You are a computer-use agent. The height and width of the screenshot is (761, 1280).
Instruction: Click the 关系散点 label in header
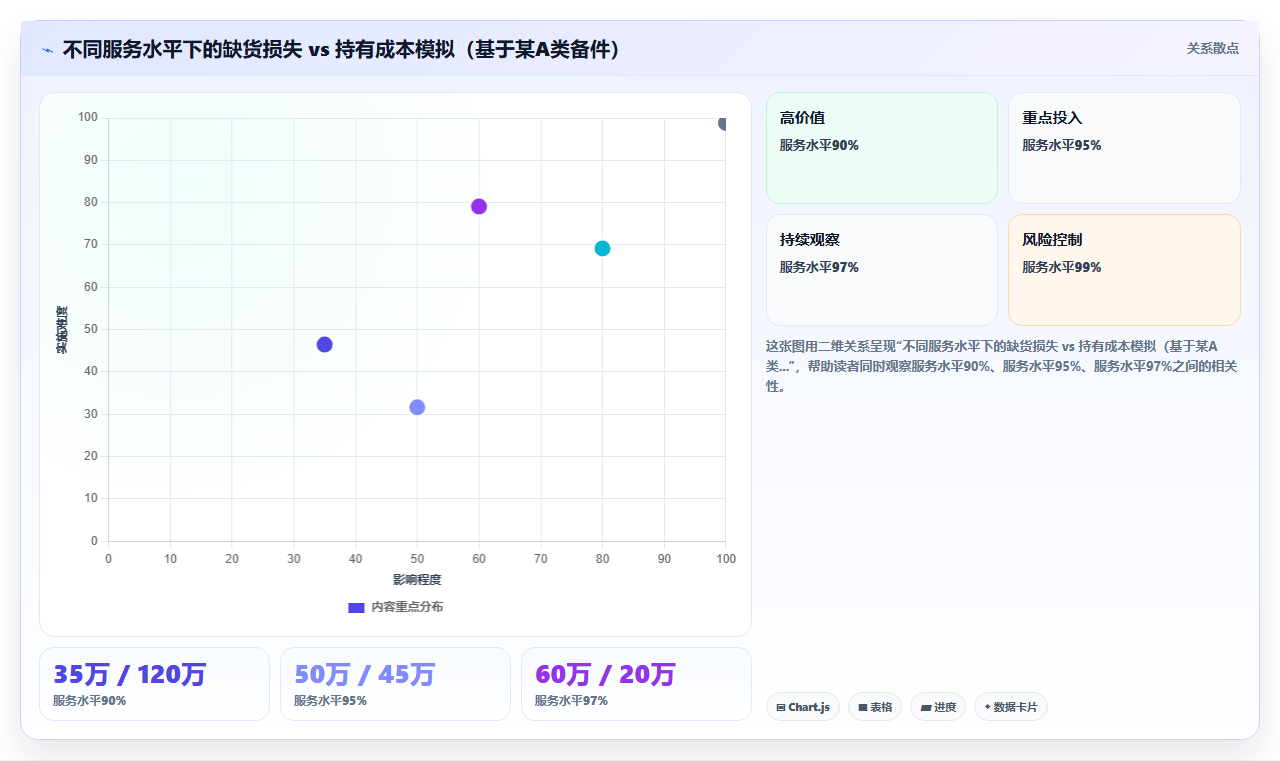click(x=1213, y=48)
